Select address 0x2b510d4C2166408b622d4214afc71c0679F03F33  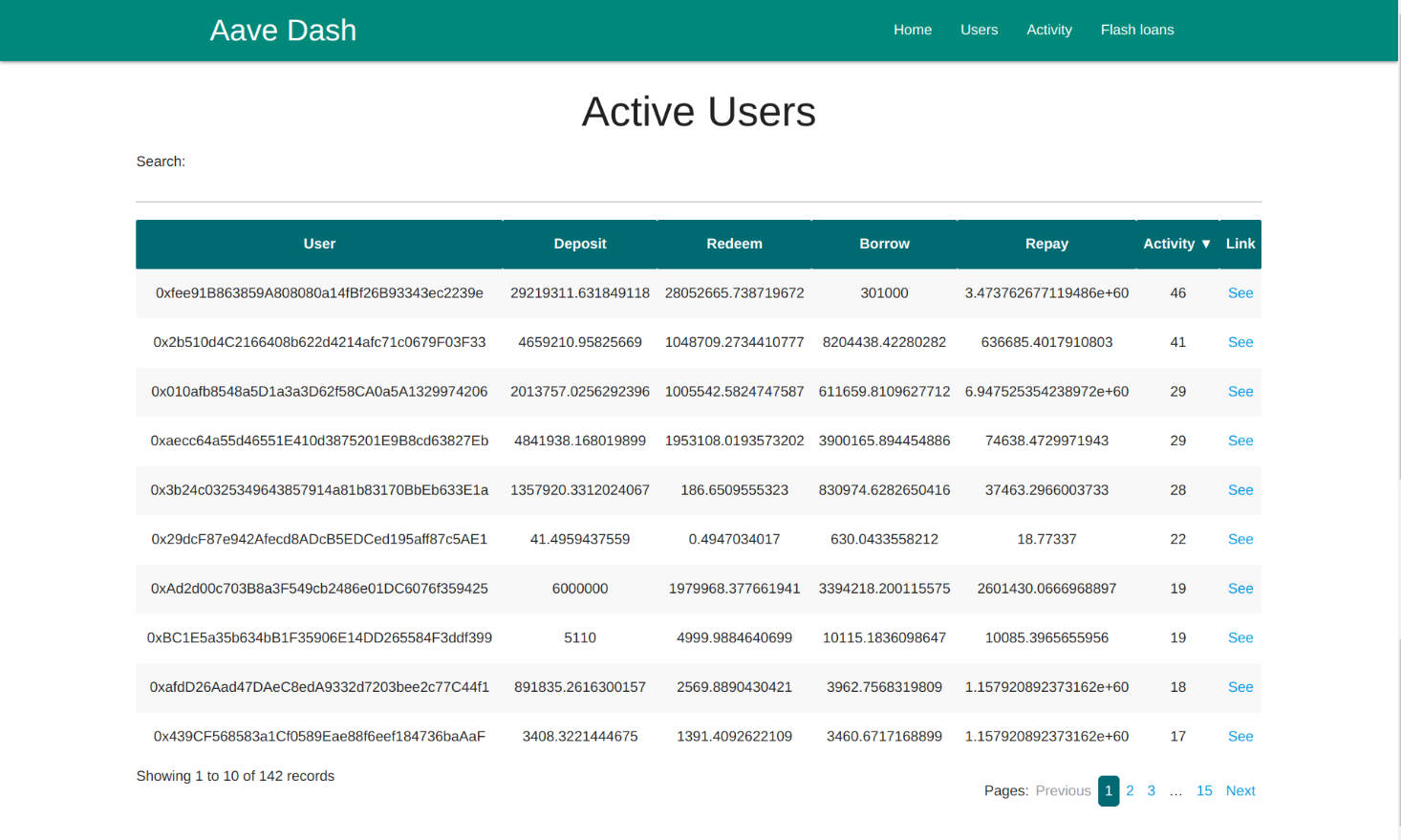click(319, 342)
